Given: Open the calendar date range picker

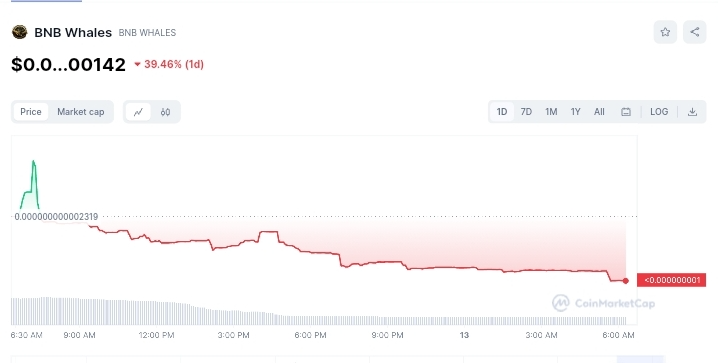Looking at the screenshot, I should [x=626, y=112].
